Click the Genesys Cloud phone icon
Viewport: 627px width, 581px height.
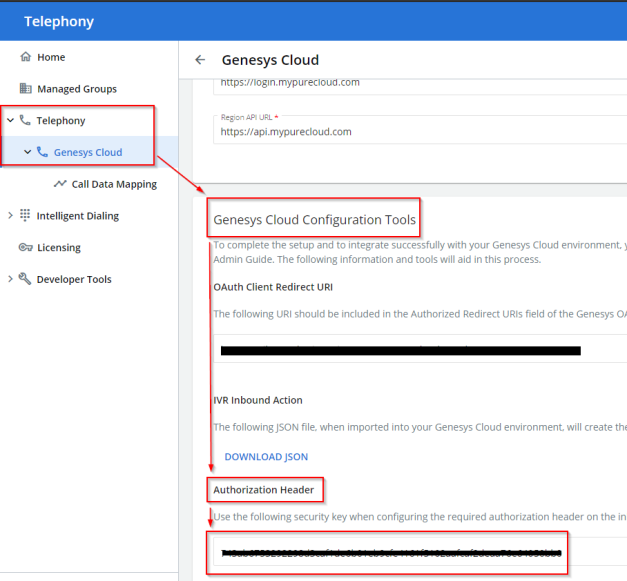42,153
